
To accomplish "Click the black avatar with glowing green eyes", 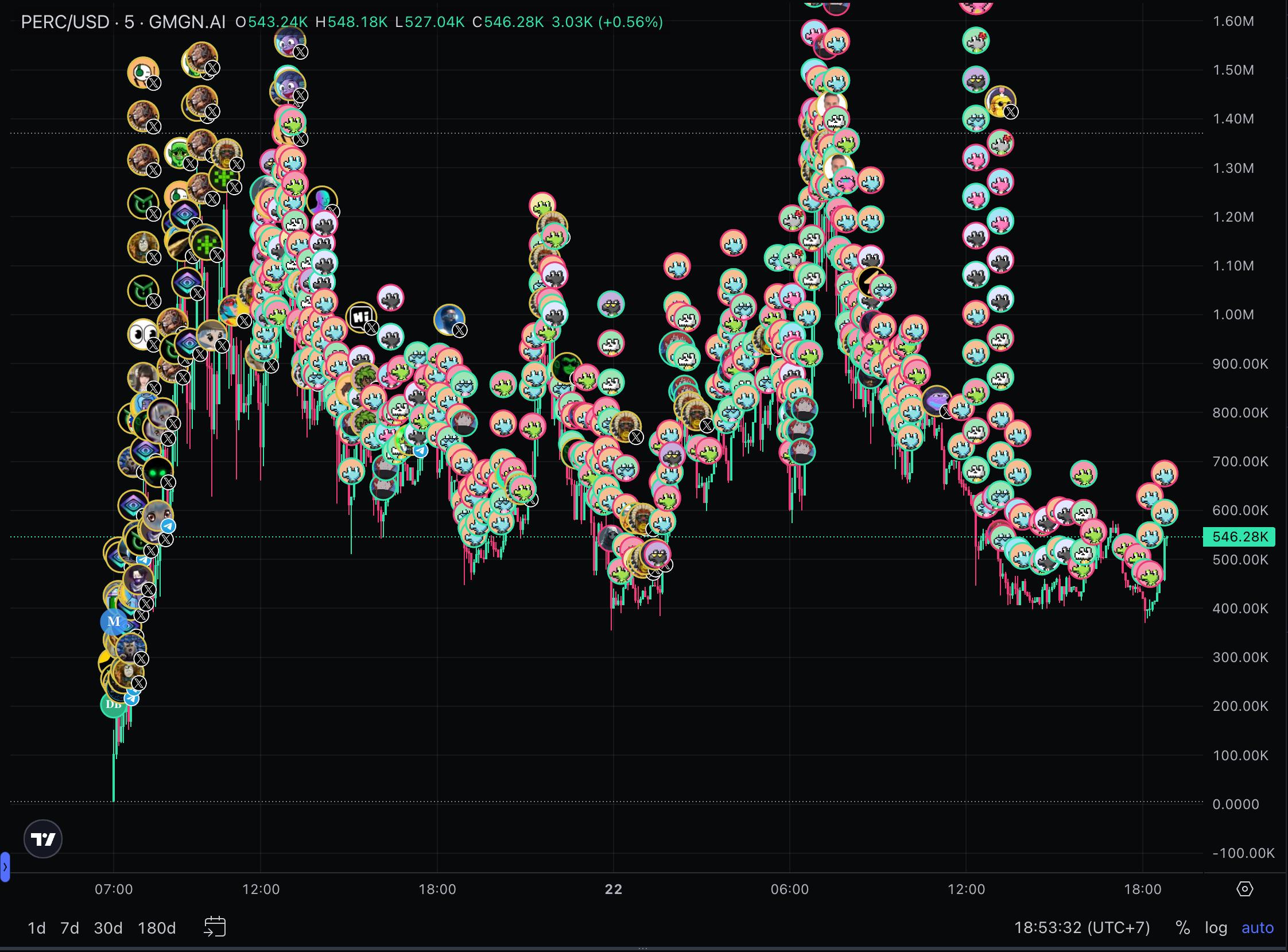I will point(157,472).
